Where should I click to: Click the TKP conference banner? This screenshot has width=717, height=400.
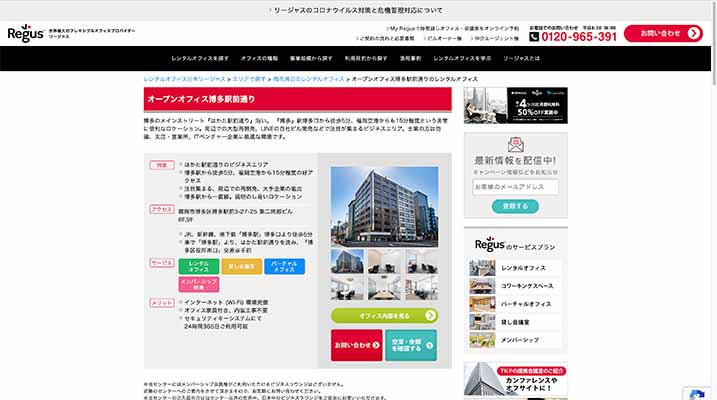(x=516, y=379)
